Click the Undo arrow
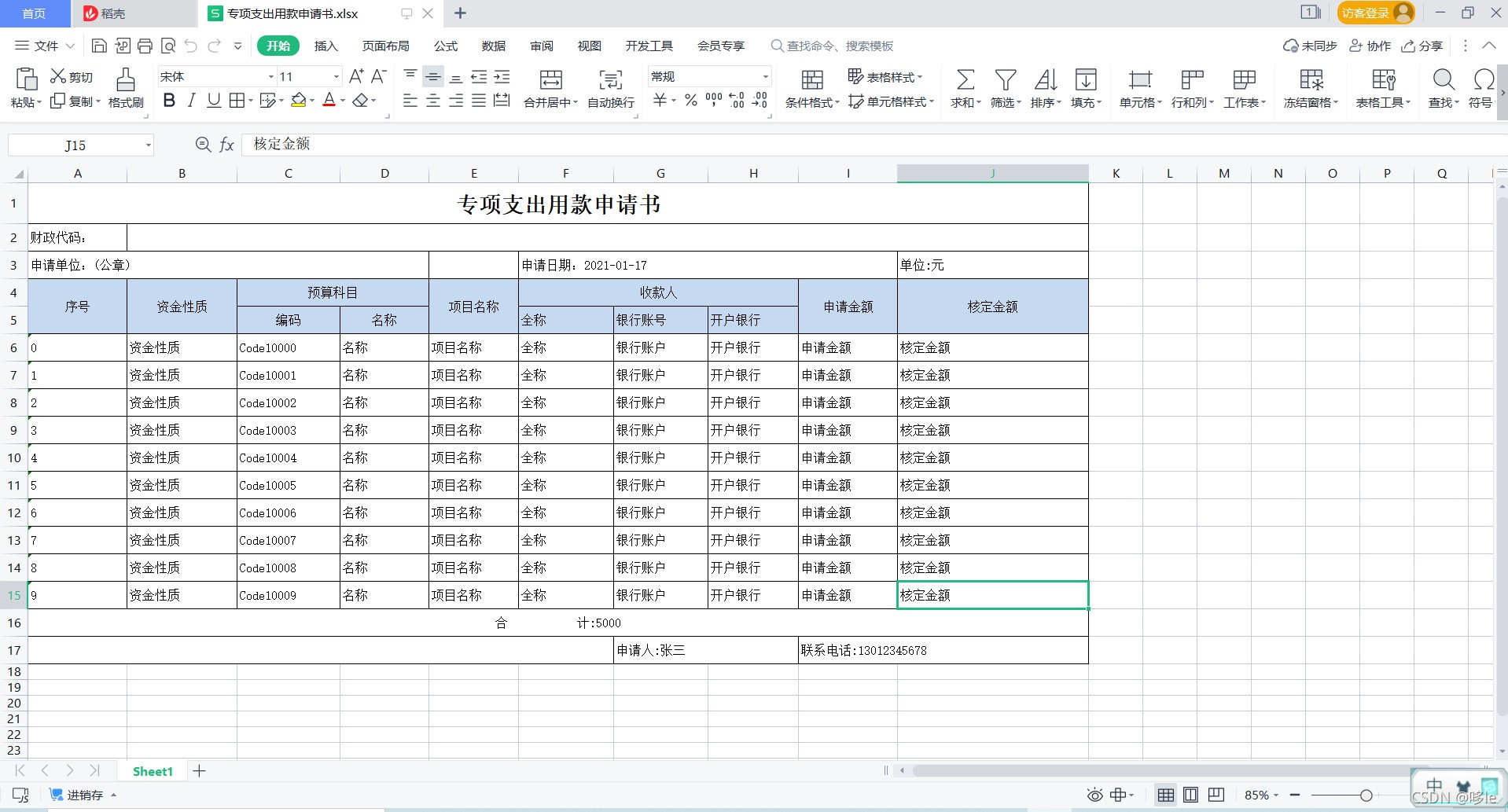This screenshot has width=1508, height=812. (190, 46)
